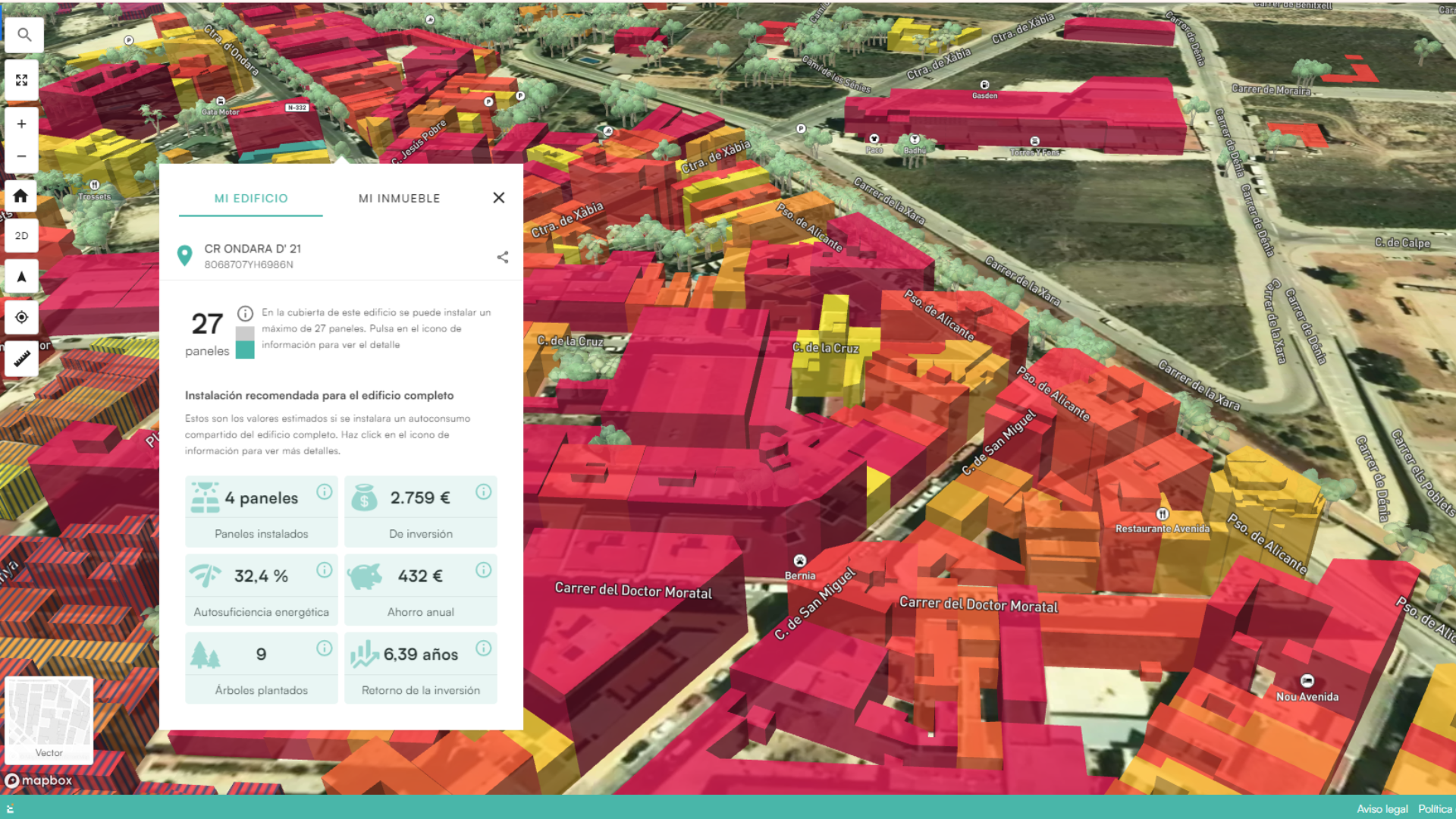Enter fullscreen mode using the expand icon

click(x=20, y=79)
